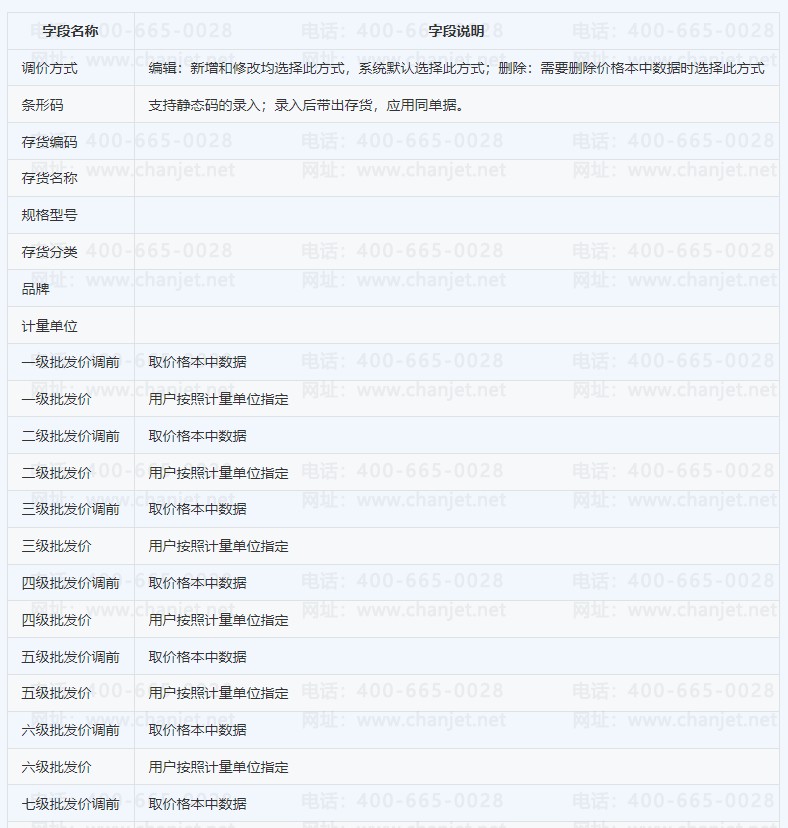Click the 四级批发价调前 field name

(x=71, y=583)
